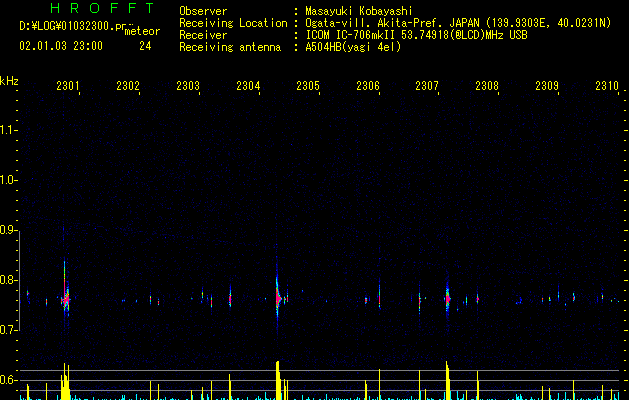The image size is (629, 400).
Task: Click the A504HB(yagi 4el) antenna text
Action: click(353, 47)
